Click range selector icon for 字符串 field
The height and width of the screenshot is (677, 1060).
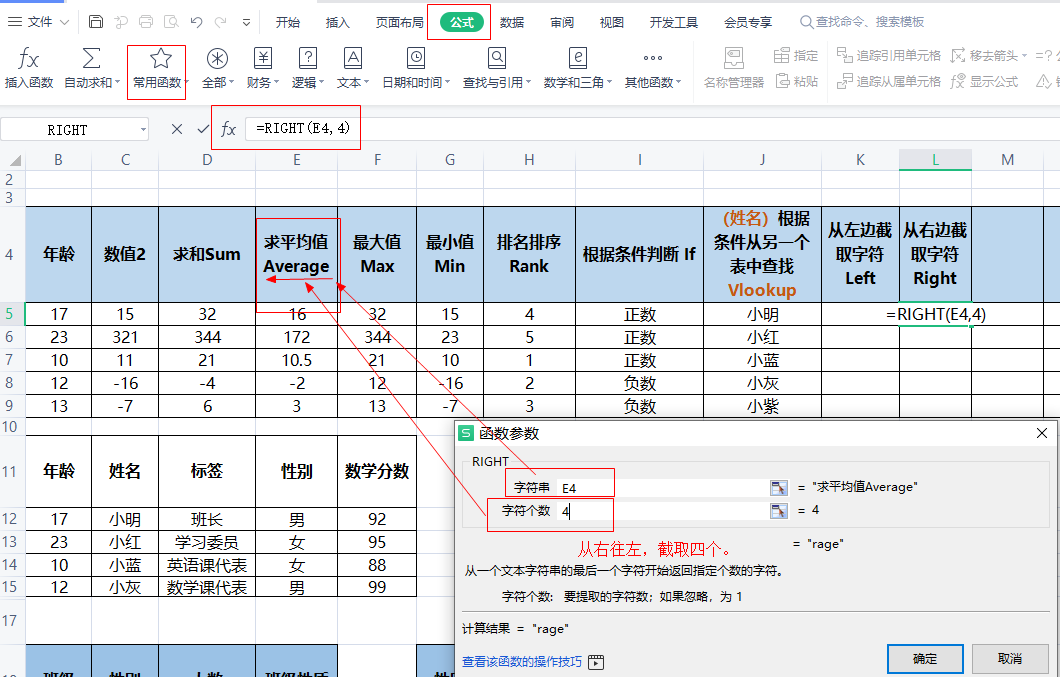[x=779, y=488]
